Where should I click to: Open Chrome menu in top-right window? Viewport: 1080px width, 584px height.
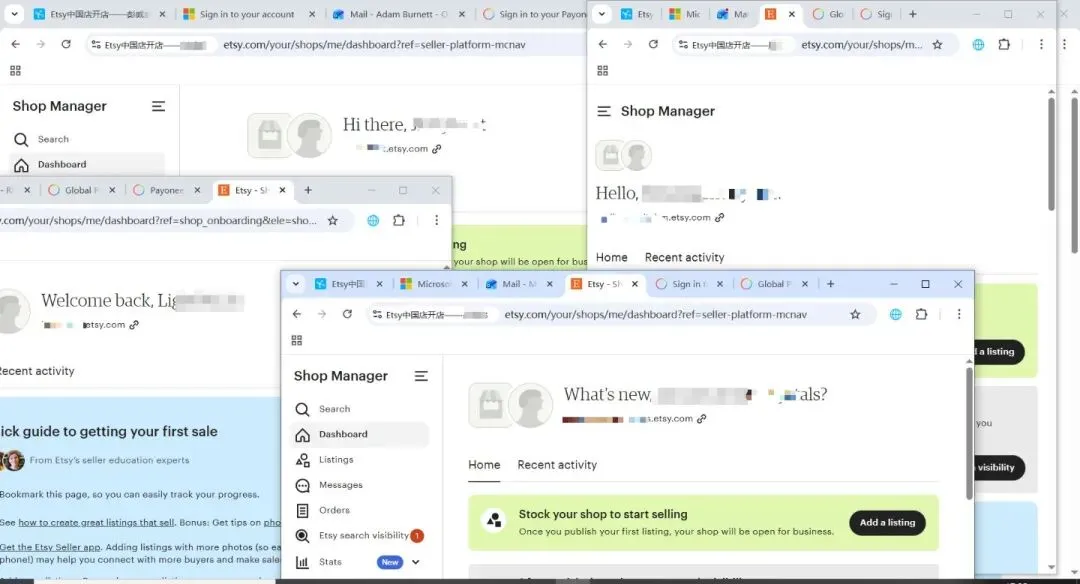1041,44
